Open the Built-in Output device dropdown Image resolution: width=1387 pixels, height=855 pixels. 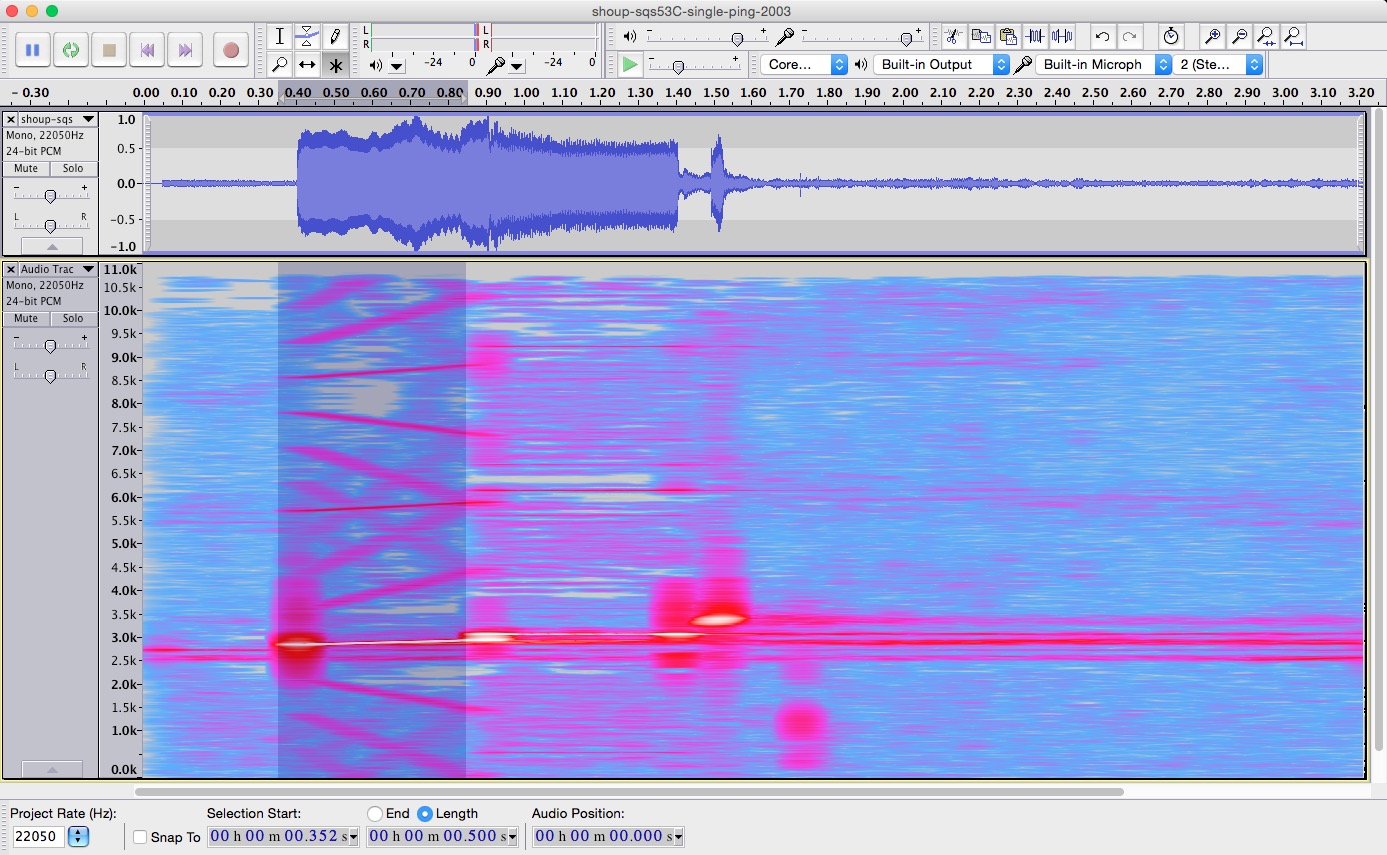[x=943, y=65]
